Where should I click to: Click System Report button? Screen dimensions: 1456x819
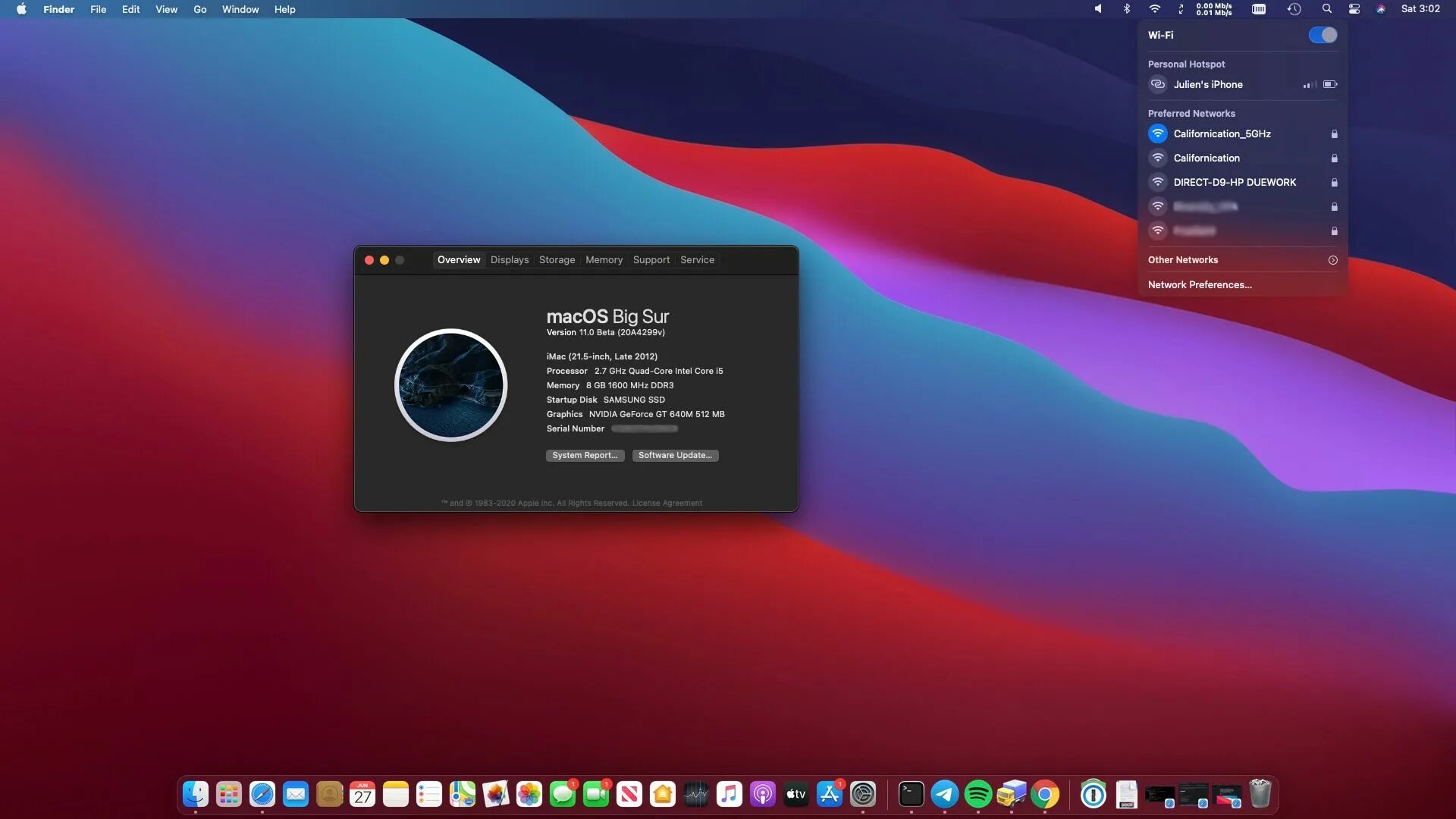click(585, 455)
